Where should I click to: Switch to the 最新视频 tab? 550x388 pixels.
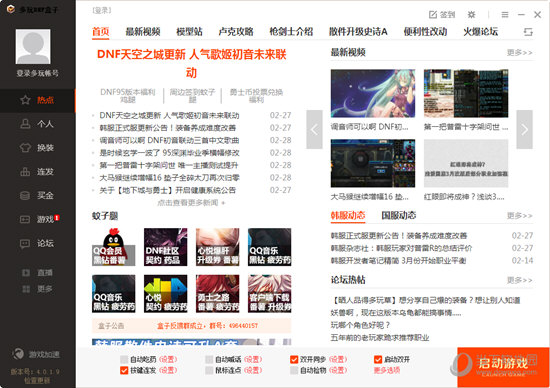pyautogui.click(x=143, y=32)
